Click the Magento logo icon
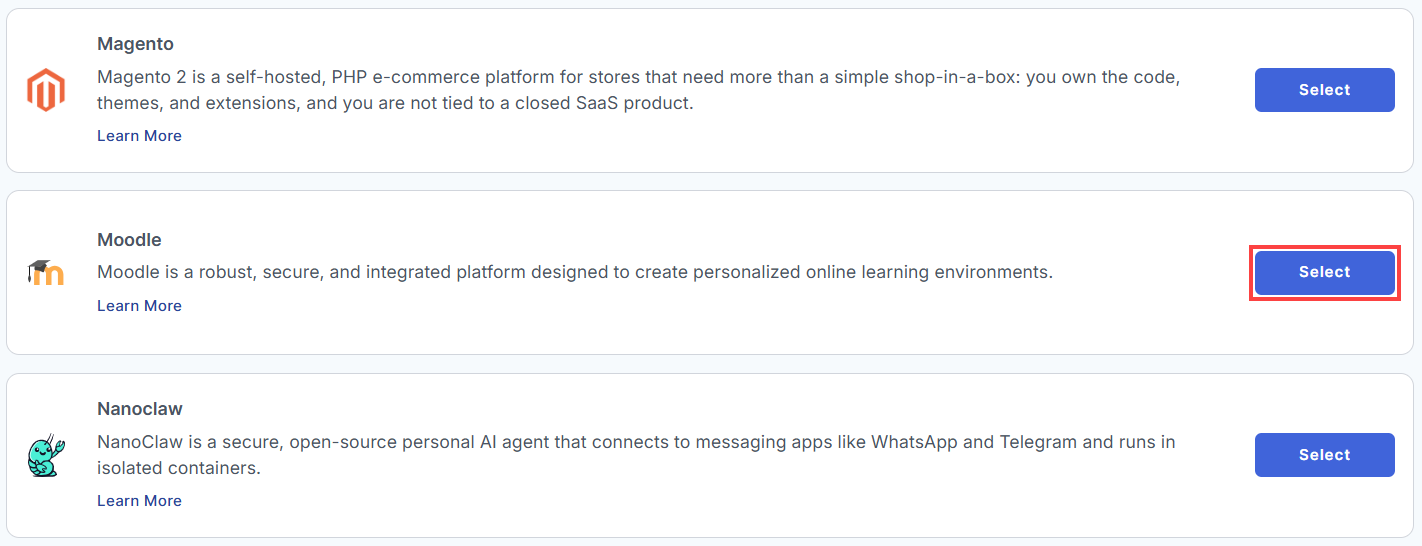Viewport: 1422px width, 546px height. point(46,90)
